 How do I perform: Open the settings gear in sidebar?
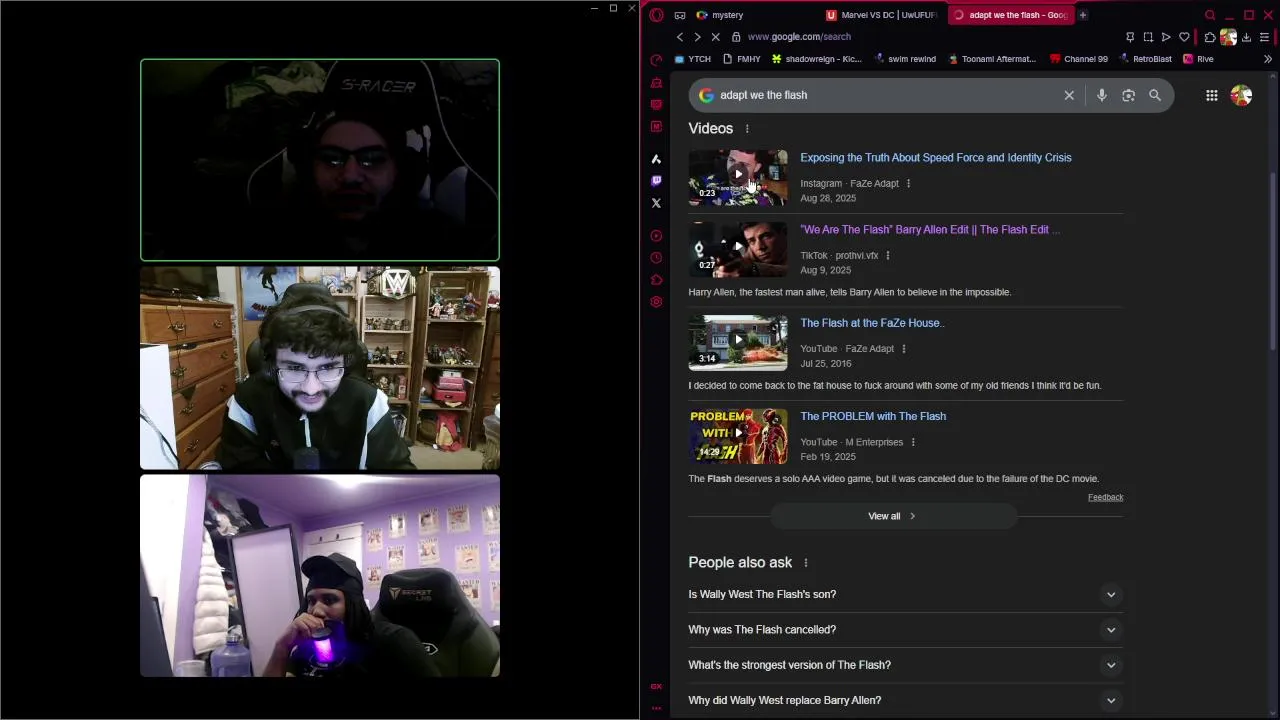pyautogui.click(x=656, y=302)
